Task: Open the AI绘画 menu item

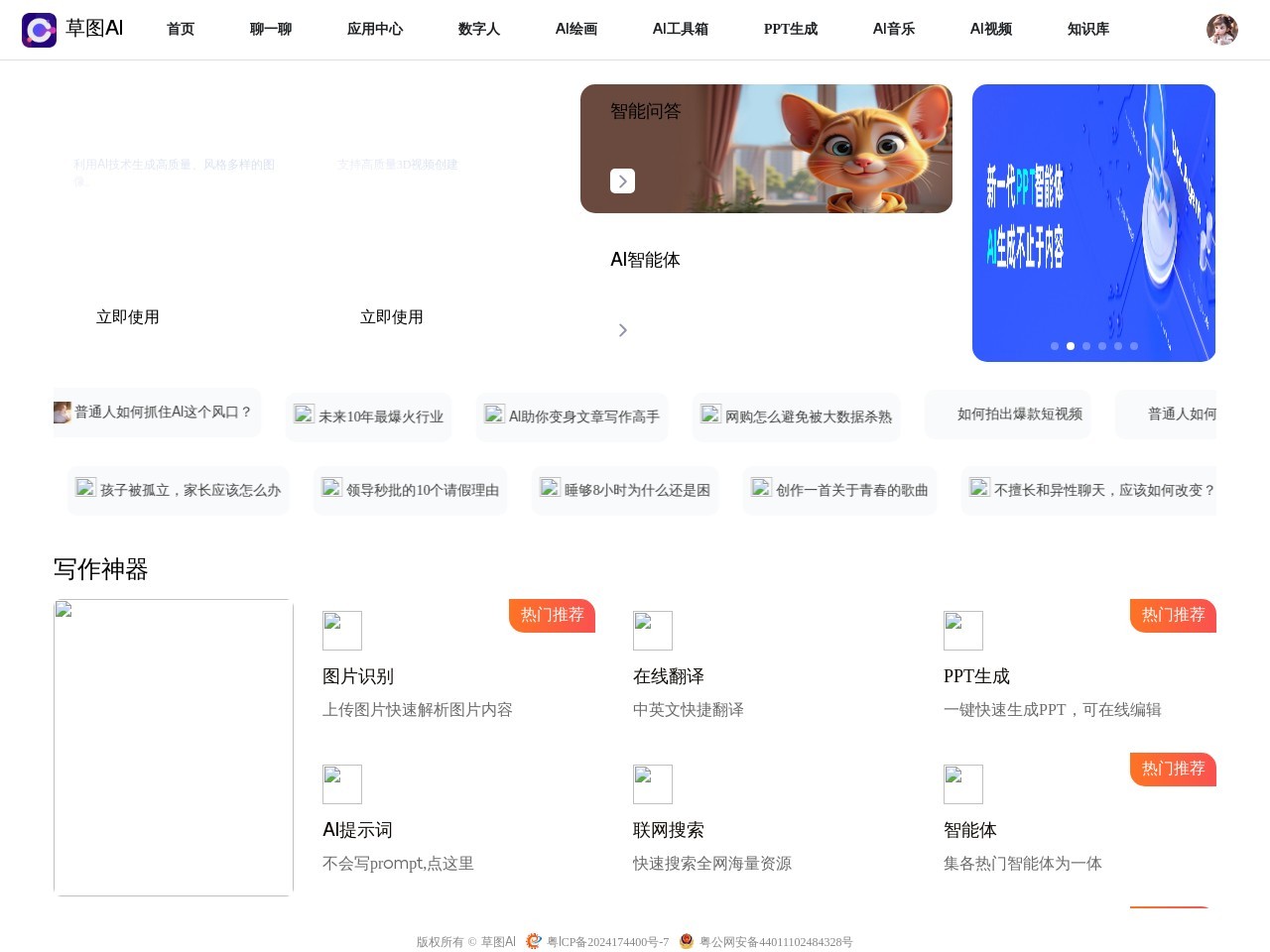Action: 575,30
